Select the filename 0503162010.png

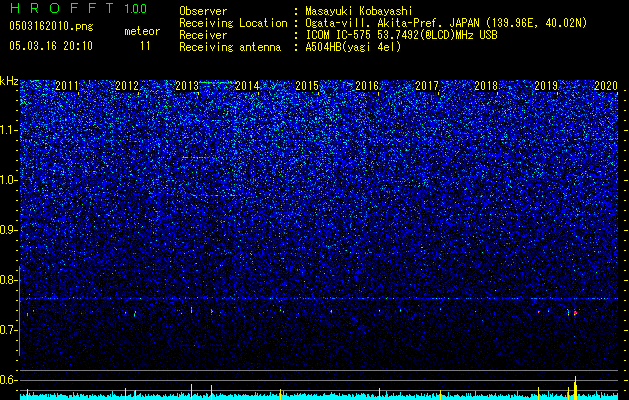click(51, 26)
